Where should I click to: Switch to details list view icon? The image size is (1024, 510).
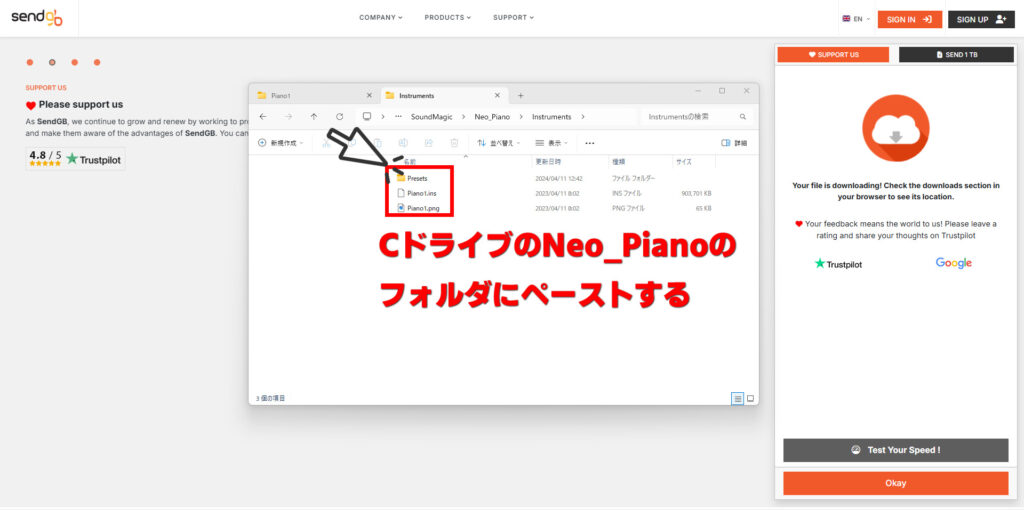(738, 398)
